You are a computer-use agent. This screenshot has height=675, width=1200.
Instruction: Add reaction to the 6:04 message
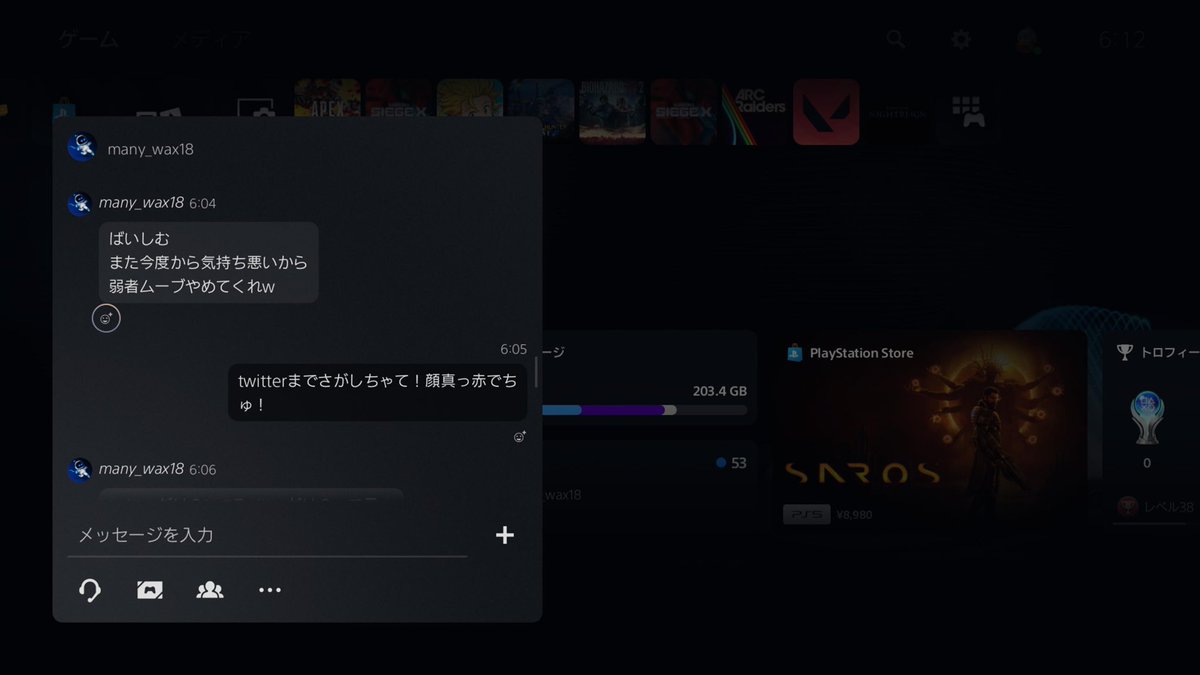click(106, 319)
